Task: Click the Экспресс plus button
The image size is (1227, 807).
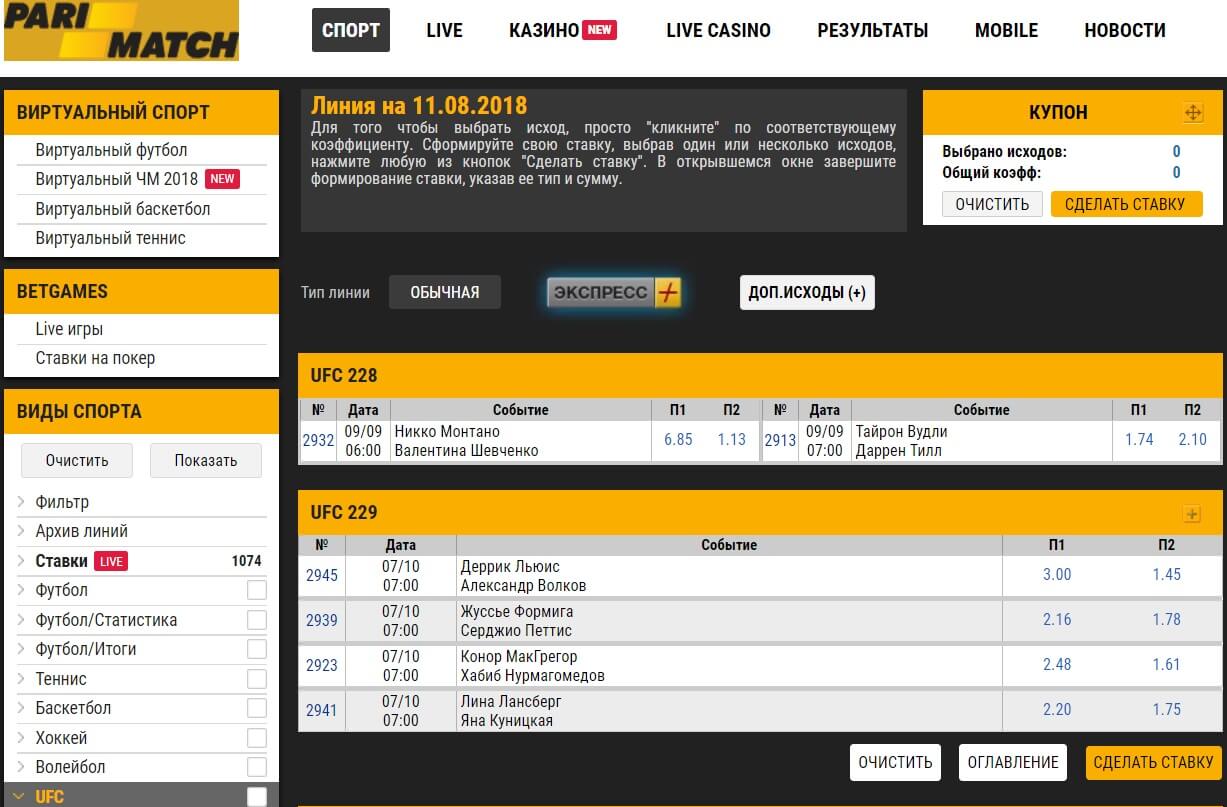Action: [614, 292]
